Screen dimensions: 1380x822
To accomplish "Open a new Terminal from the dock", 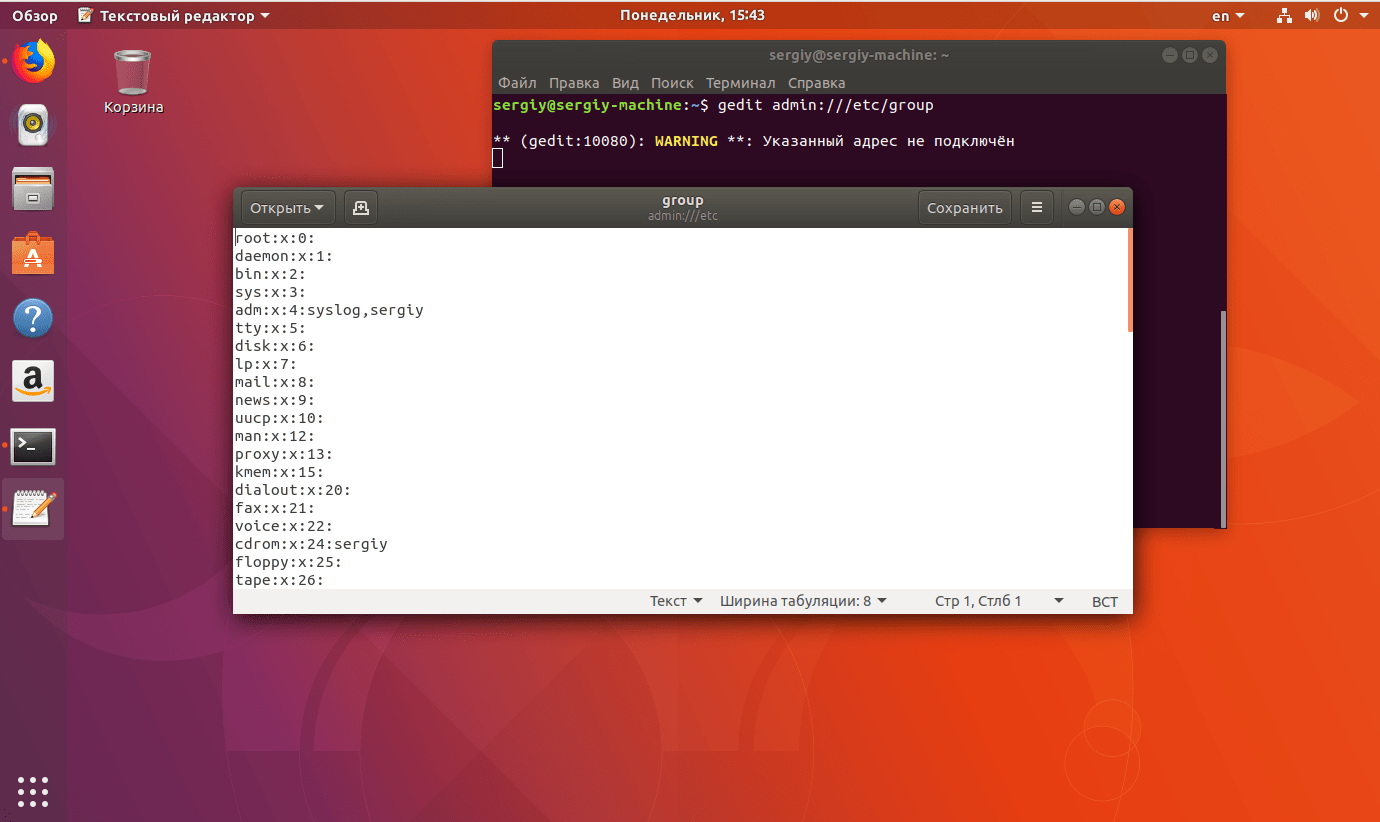I will tap(33, 446).
